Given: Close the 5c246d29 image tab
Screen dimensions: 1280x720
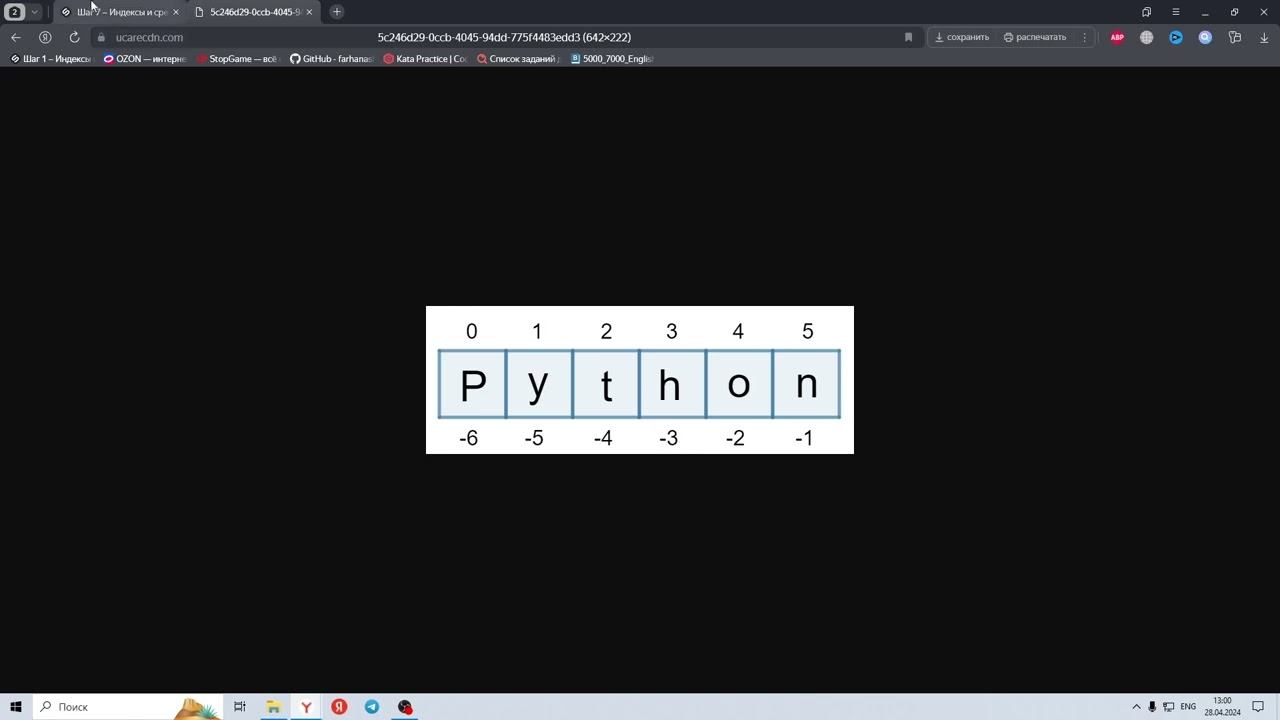Looking at the screenshot, I should [309, 12].
